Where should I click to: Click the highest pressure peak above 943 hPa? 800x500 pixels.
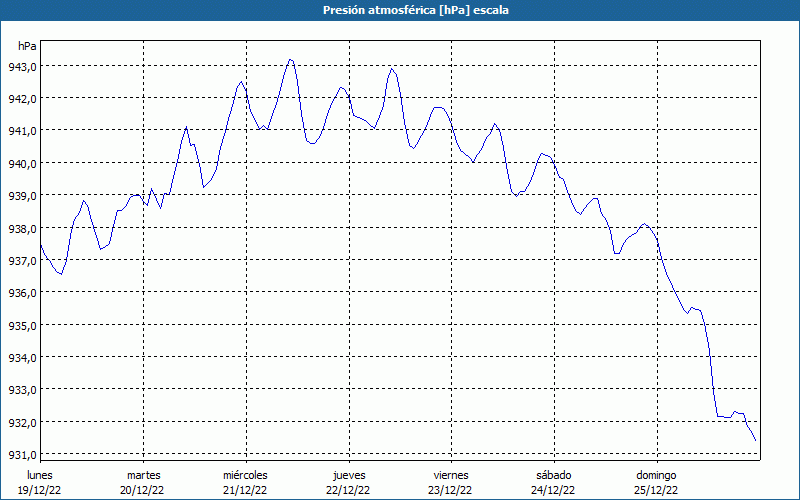(x=290, y=60)
